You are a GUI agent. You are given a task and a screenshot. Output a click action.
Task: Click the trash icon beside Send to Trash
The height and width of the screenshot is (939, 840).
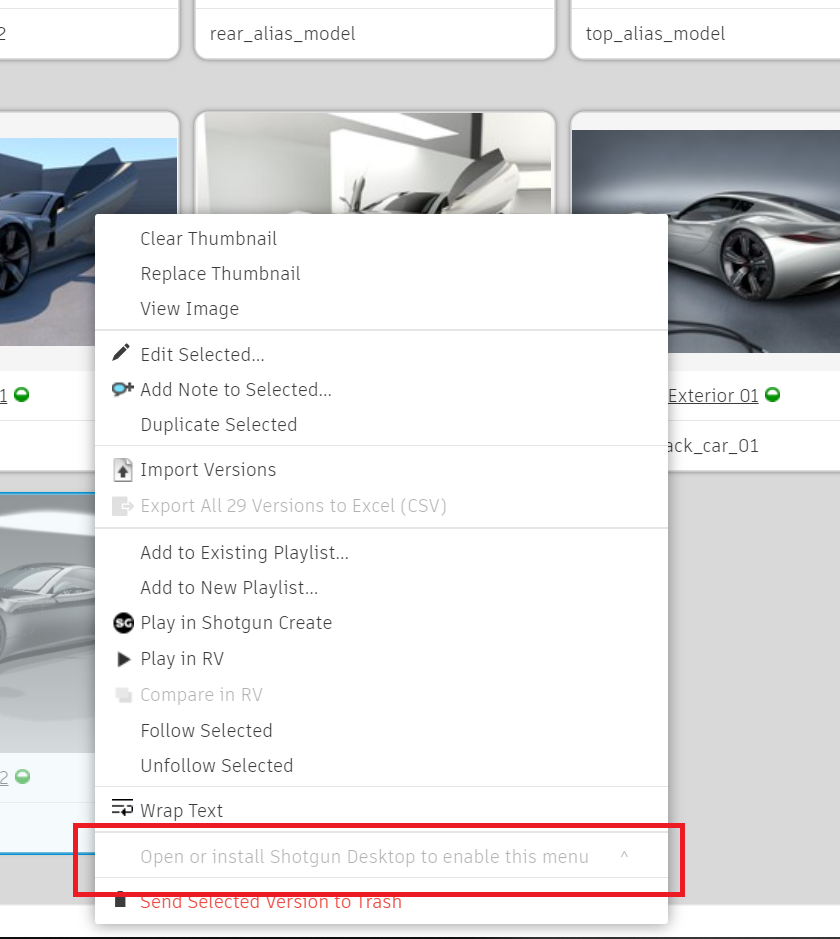pyautogui.click(x=120, y=899)
